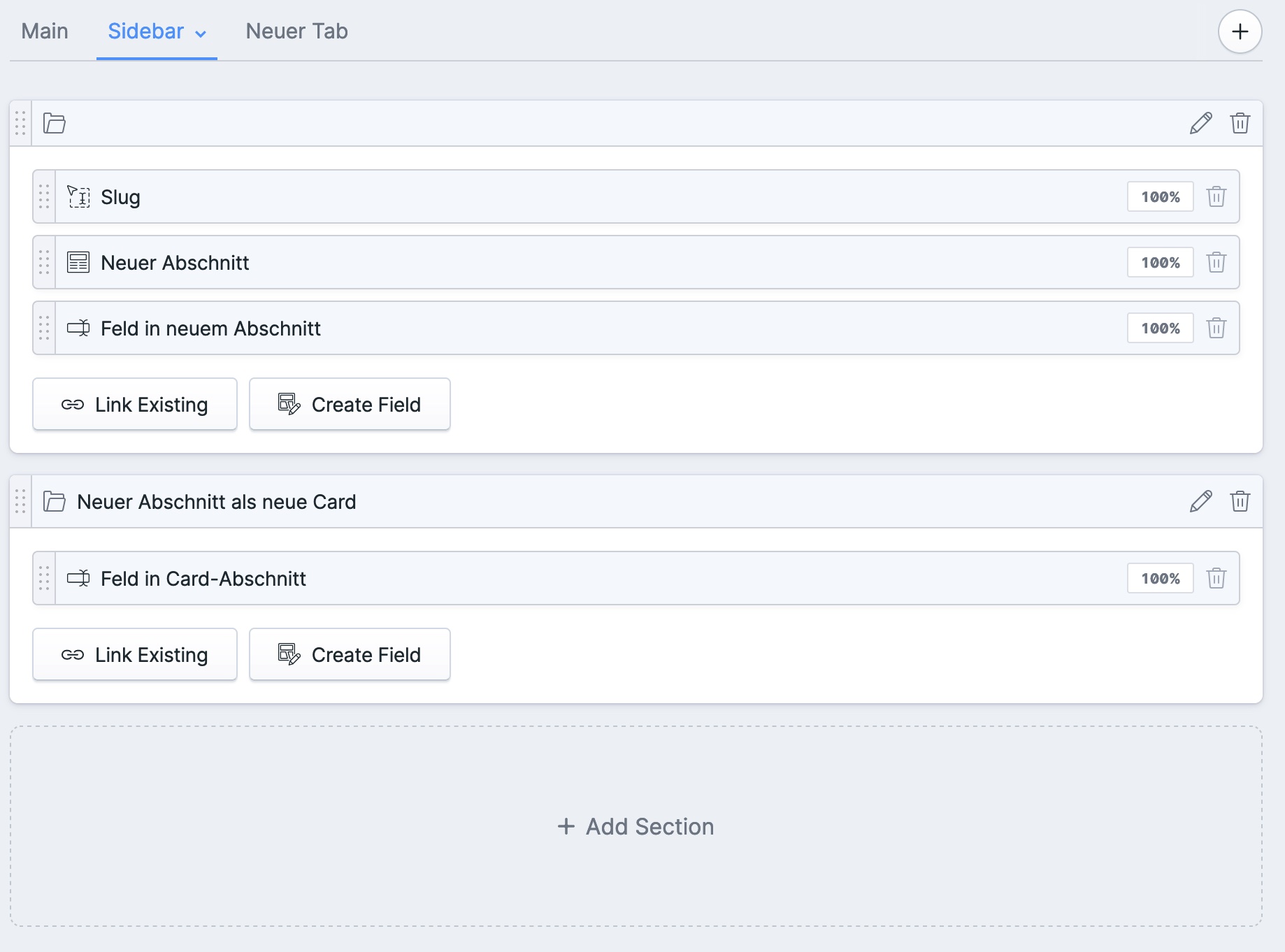
Task: Switch to the Neuer Tab tab
Action: [296, 31]
